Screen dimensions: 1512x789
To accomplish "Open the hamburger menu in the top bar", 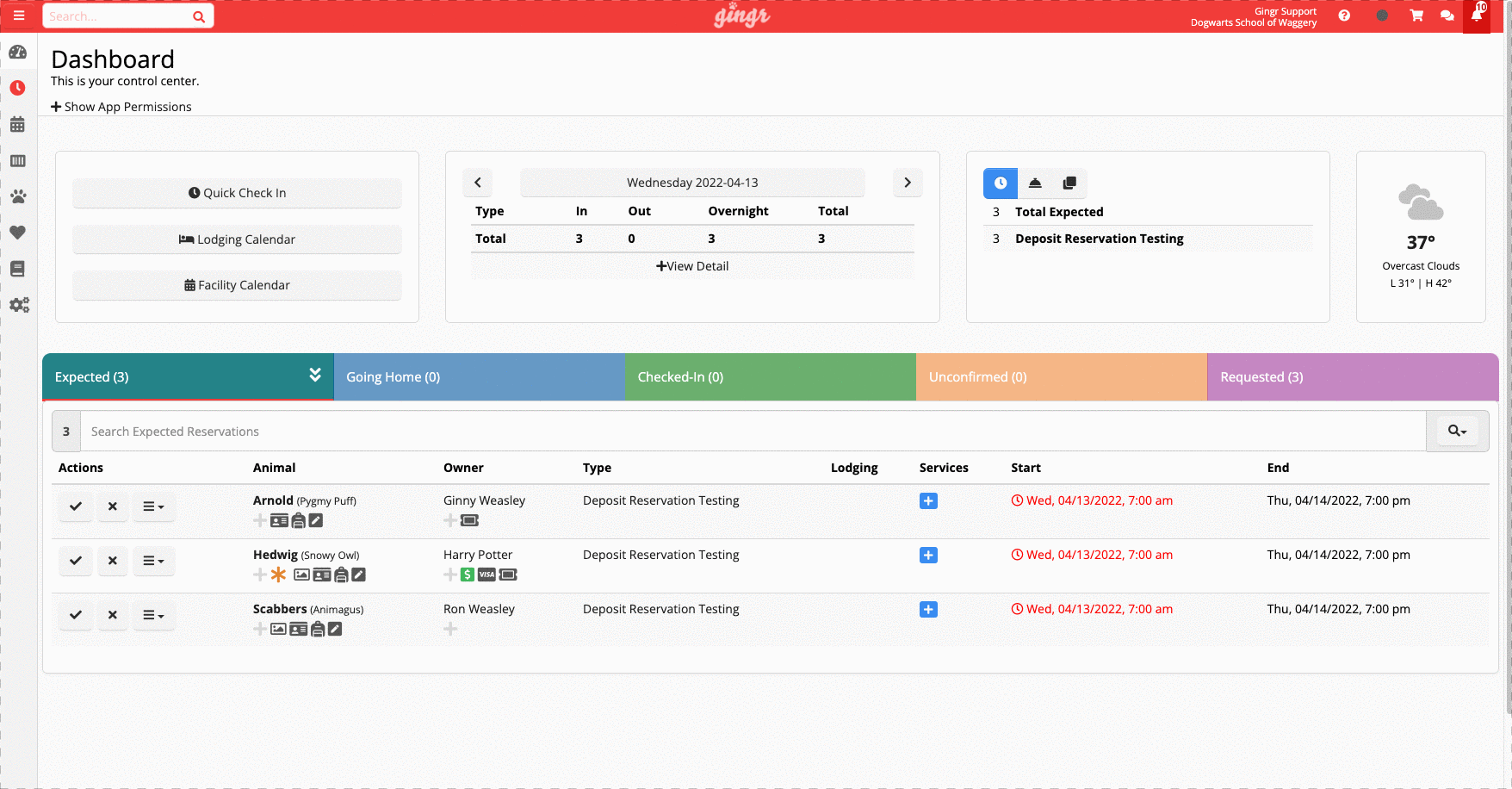I will click(19, 16).
